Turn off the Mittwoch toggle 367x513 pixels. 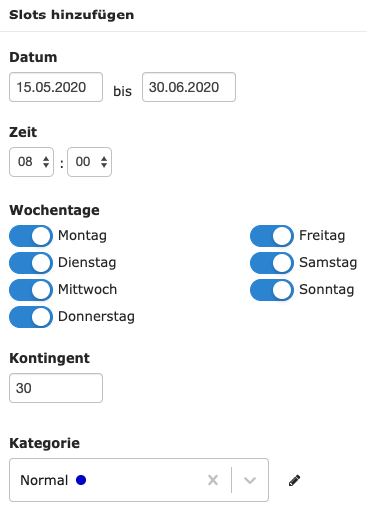(31, 290)
